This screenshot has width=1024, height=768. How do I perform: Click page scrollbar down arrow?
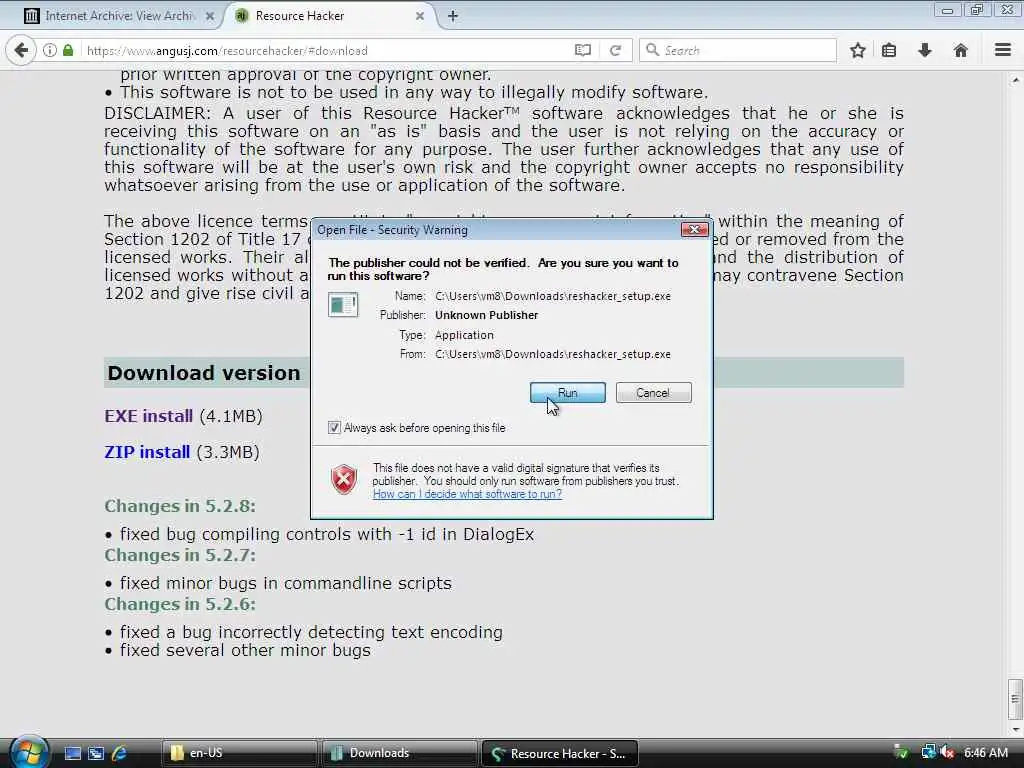[x=1015, y=729]
